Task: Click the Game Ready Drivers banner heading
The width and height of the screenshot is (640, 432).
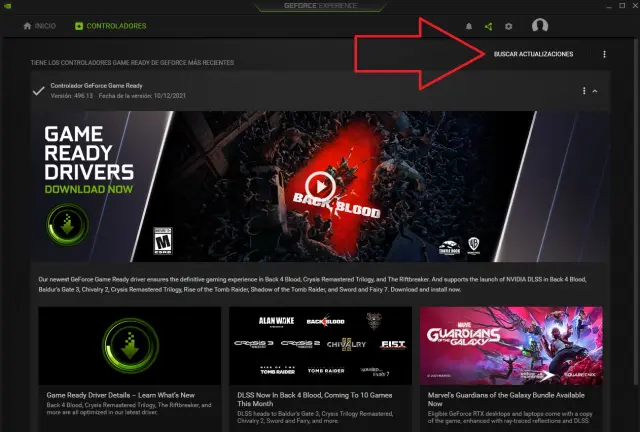Action: [x=90, y=152]
